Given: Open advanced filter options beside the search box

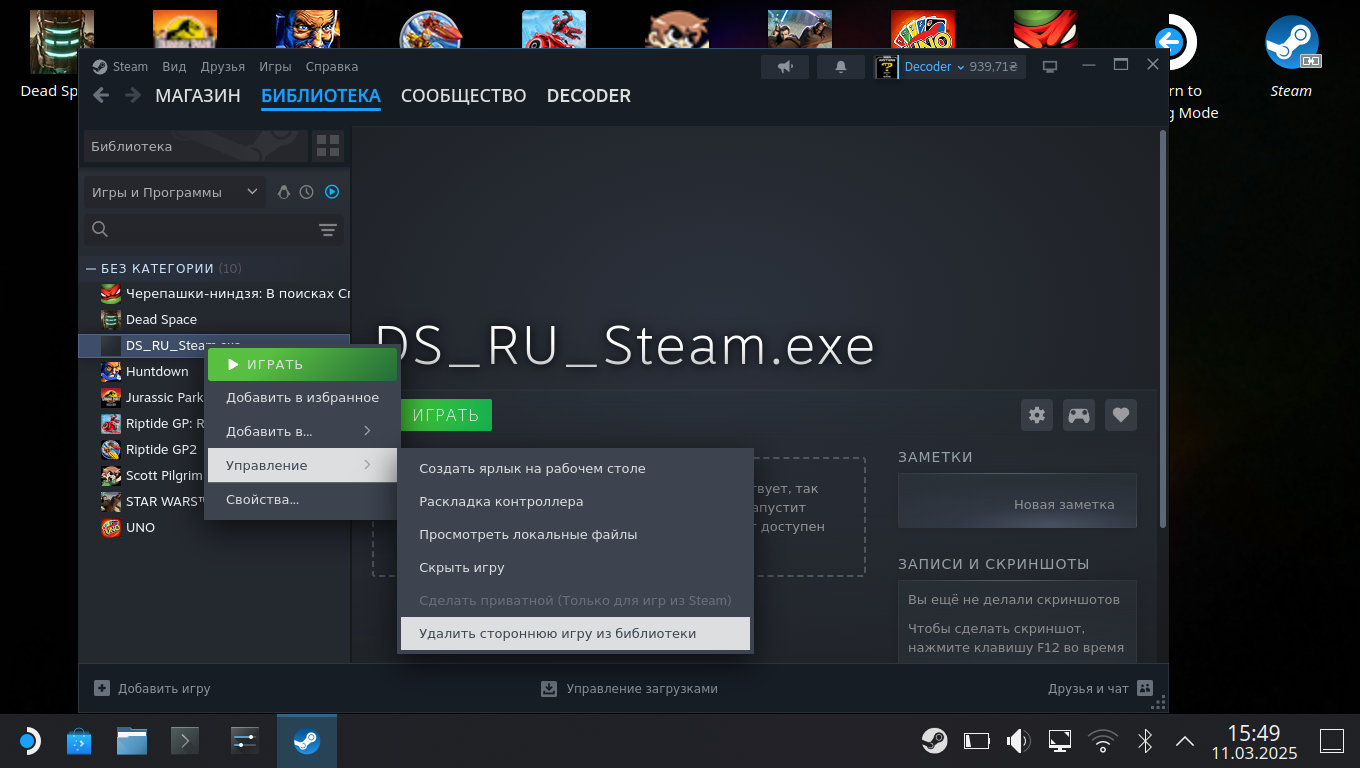Looking at the screenshot, I should pos(328,230).
